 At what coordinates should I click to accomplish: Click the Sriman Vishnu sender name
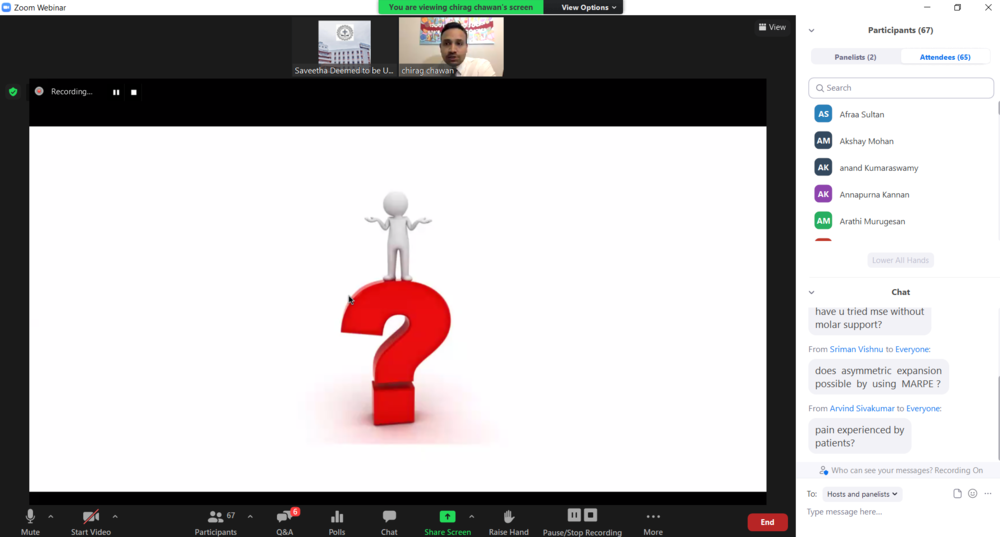click(856, 349)
